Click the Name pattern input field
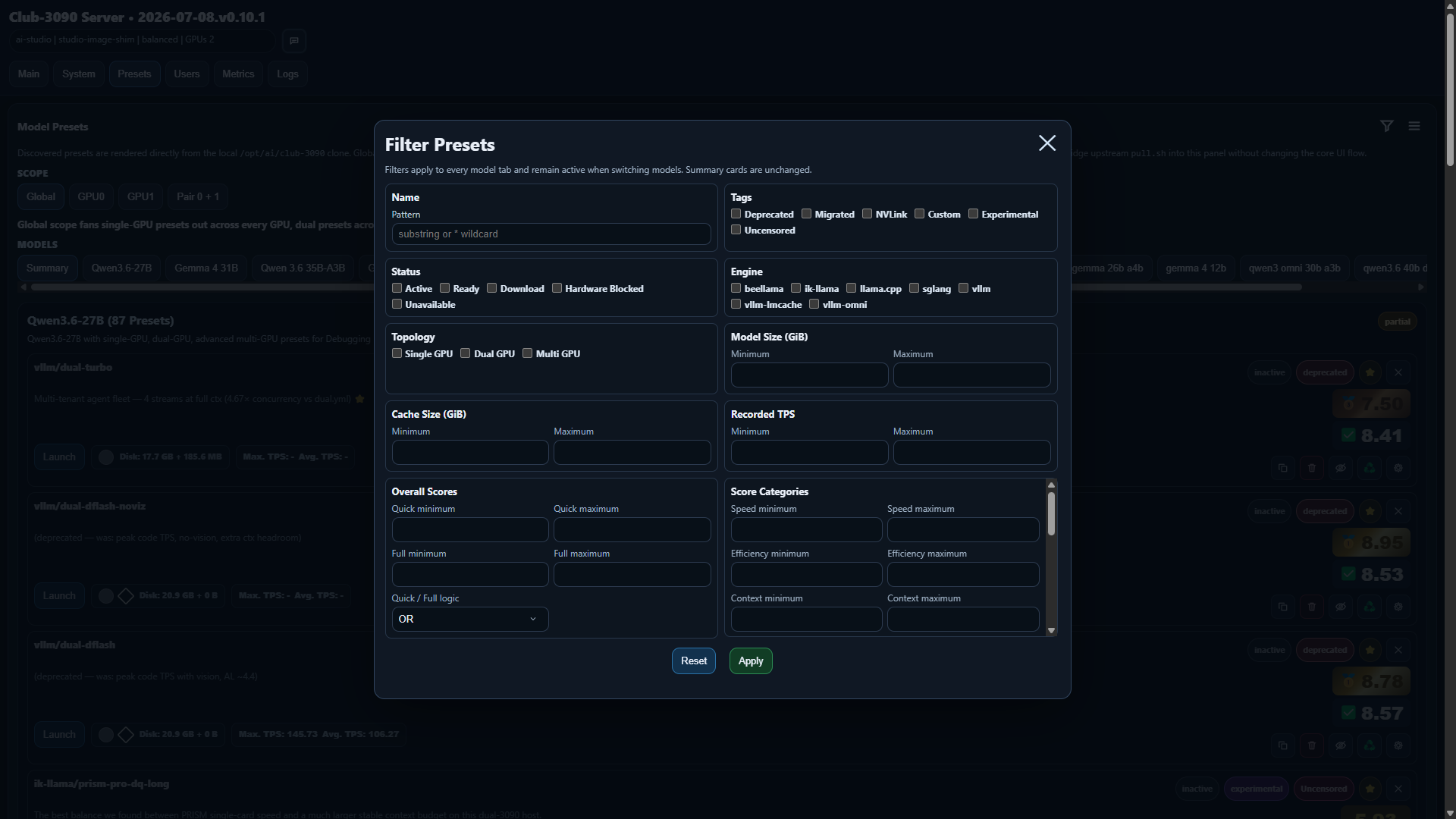Image resolution: width=1456 pixels, height=819 pixels. tap(551, 234)
